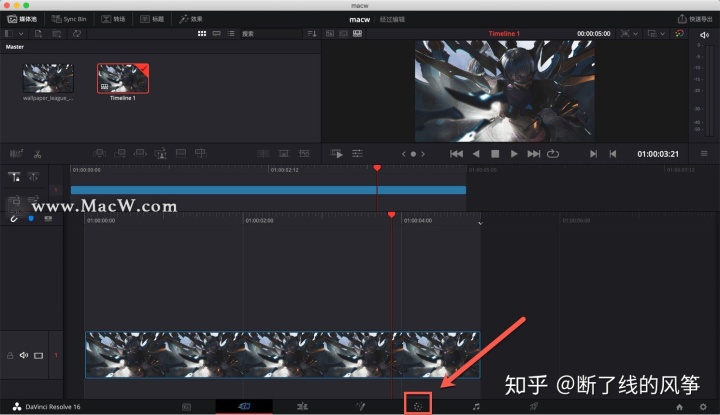Click the lower timeline playhead marker
The width and height of the screenshot is (720, 415).
(391, 215)
